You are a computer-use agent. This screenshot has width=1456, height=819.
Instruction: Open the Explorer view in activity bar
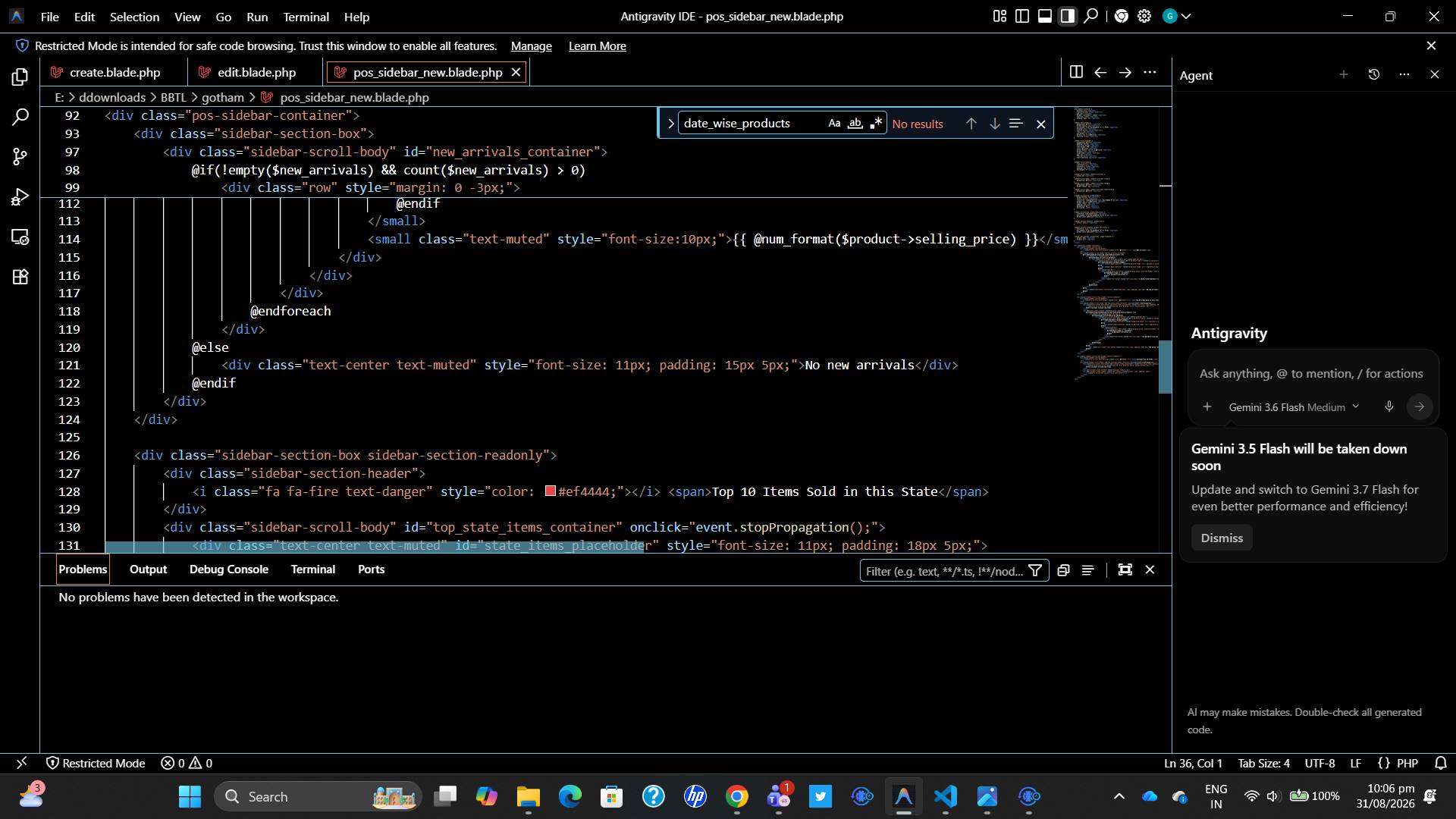(x=20, y=77)
